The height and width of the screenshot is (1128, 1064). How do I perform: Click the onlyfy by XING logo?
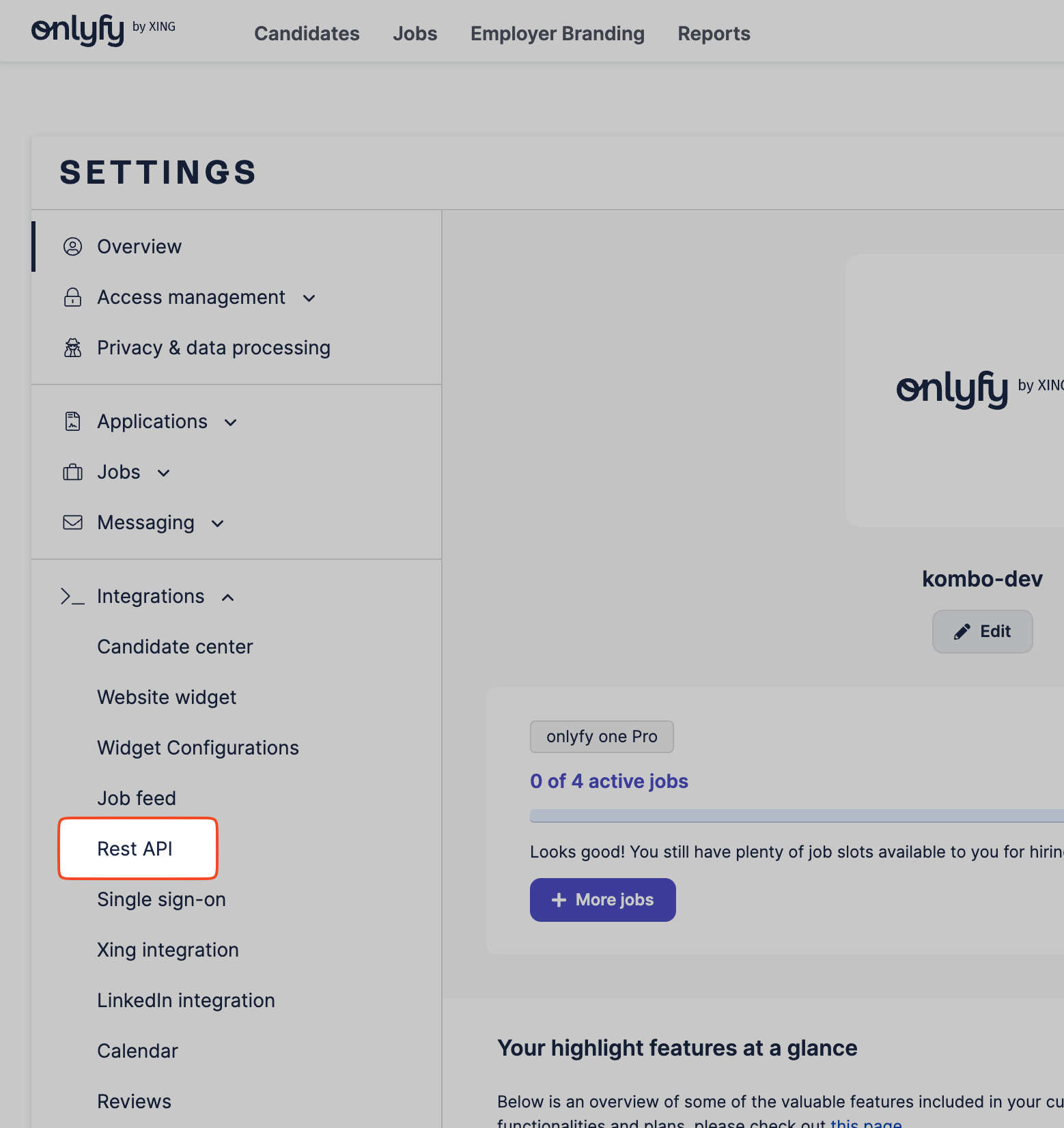click(x=102, y=30)
